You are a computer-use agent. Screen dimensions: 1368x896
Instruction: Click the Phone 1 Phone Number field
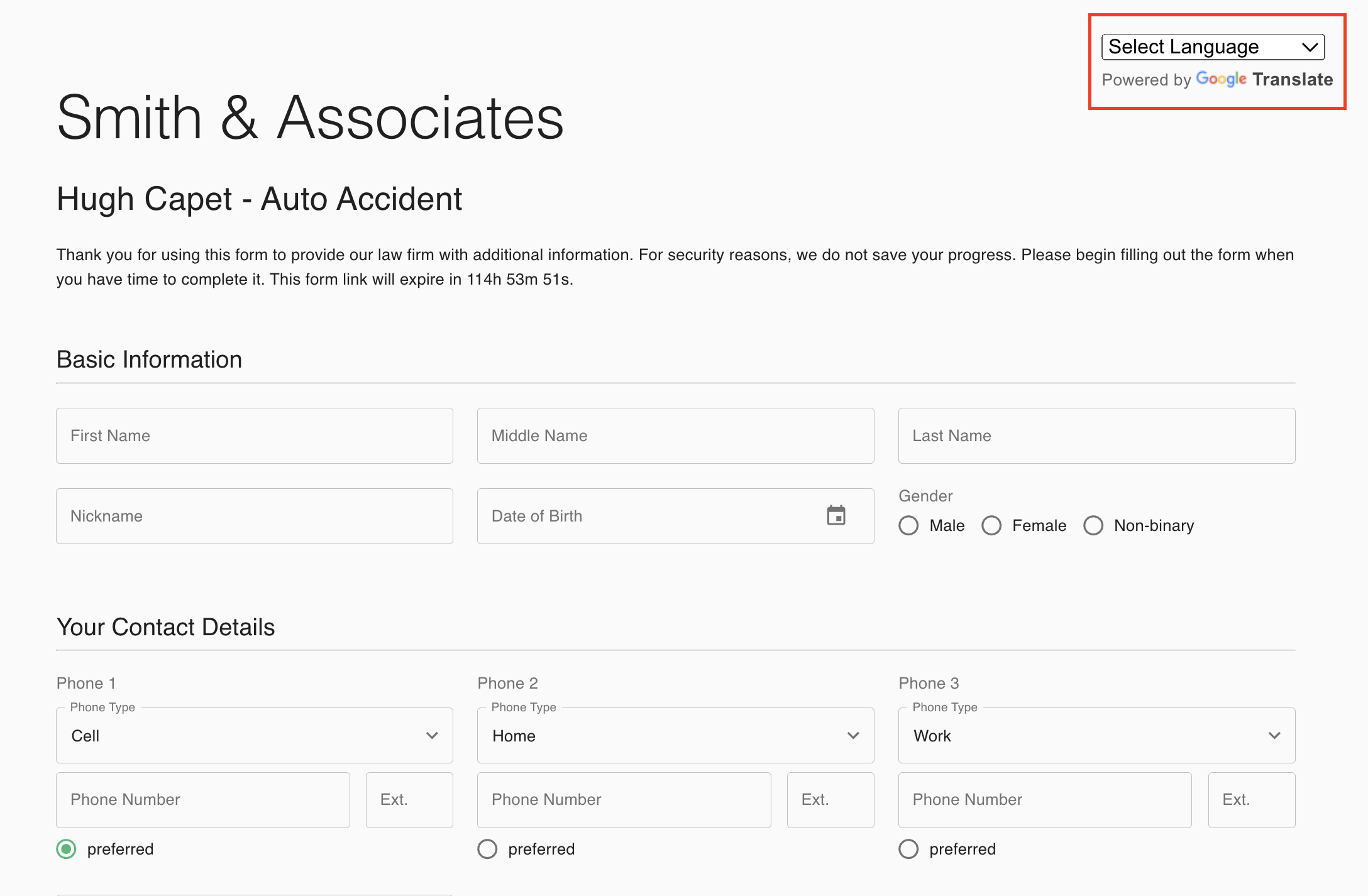point(202,800)
